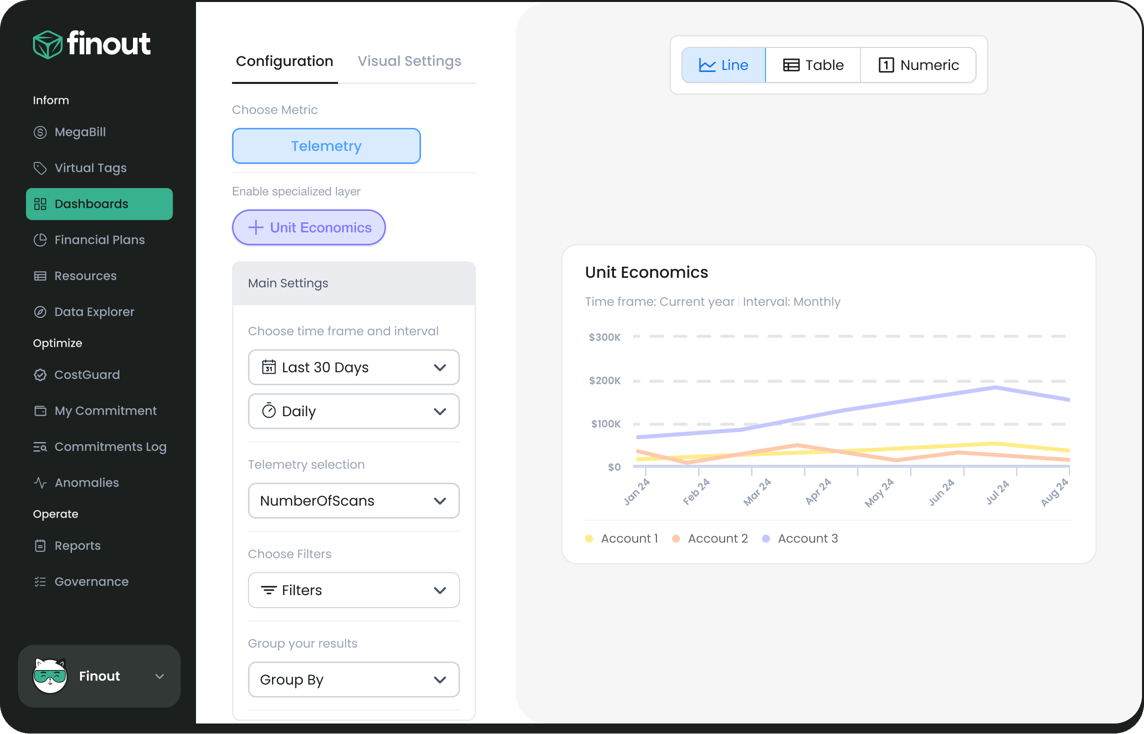
Task: Open the Finout account switcher
Action: pyautogui.click(x=99, y=676)
